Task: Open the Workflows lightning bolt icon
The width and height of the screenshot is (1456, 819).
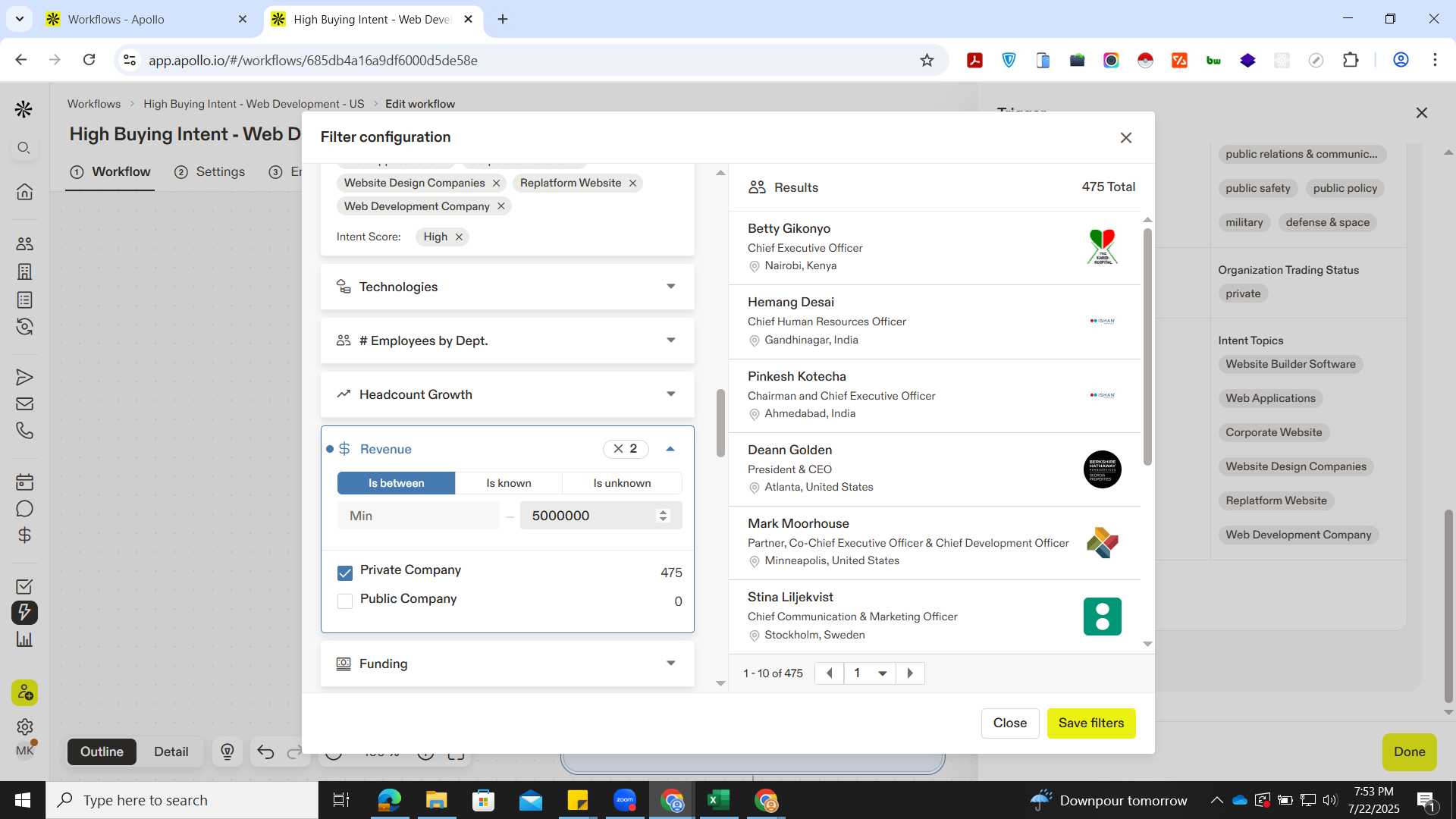Action: [x=24, y=613]
